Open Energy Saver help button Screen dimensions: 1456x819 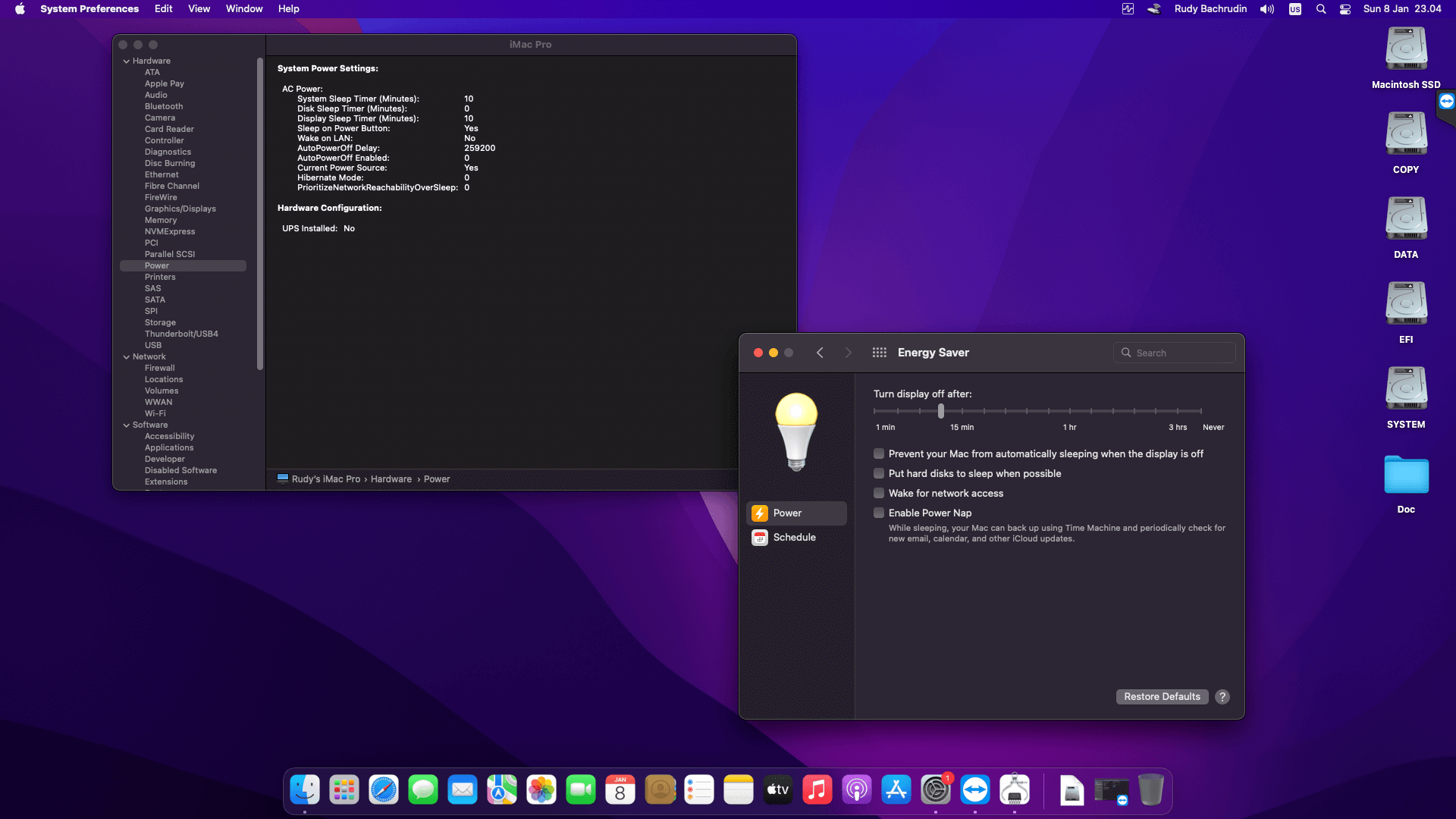(x=1222, y=697)
